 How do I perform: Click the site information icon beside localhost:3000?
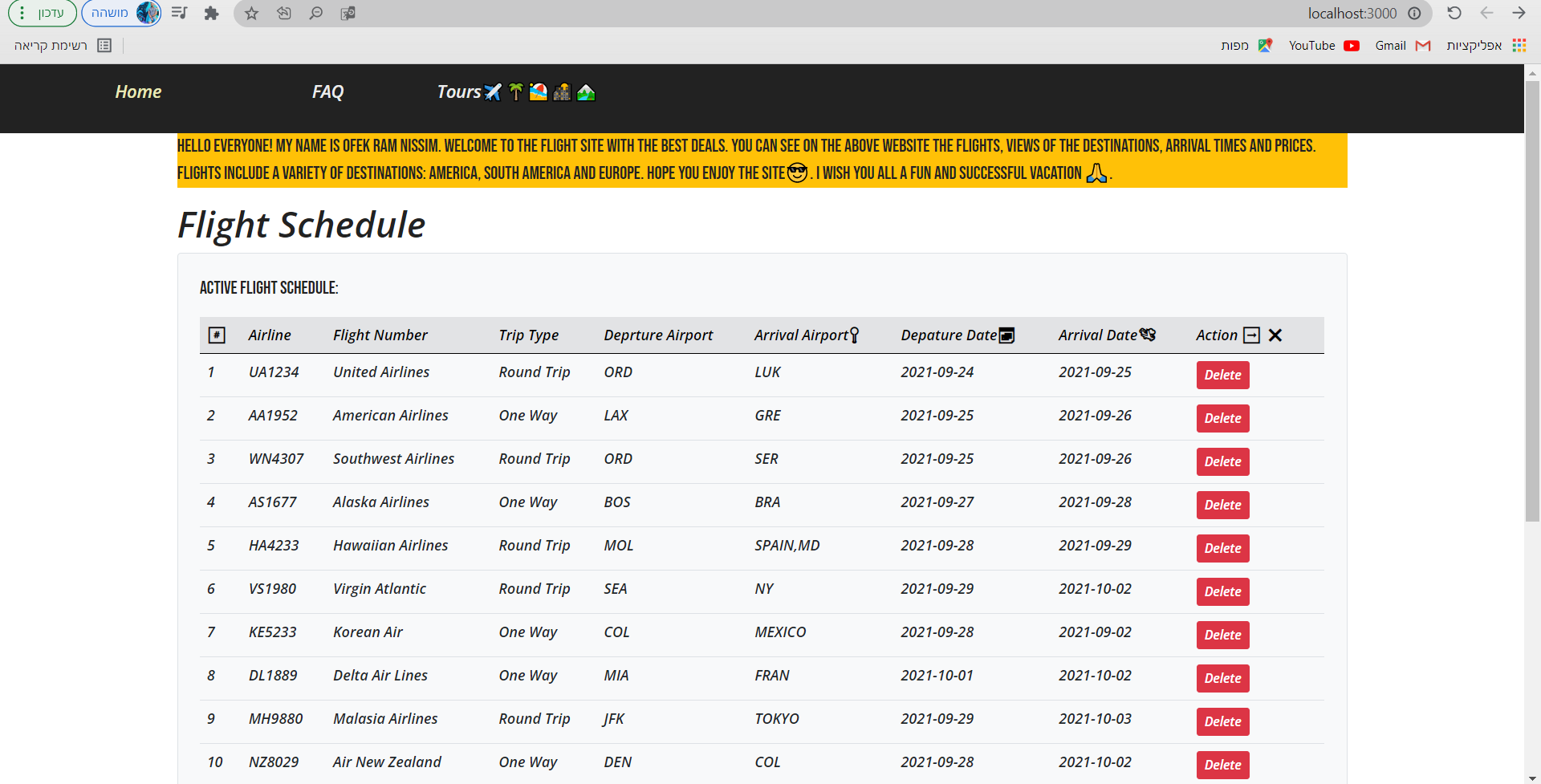pyautogui.click(x=1414, y=14)
